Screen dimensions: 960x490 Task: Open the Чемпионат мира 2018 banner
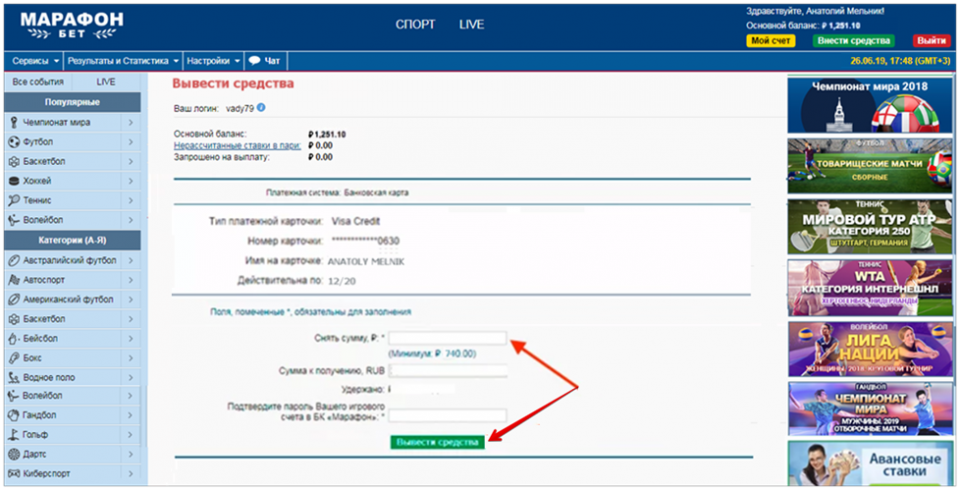(869, 104)
